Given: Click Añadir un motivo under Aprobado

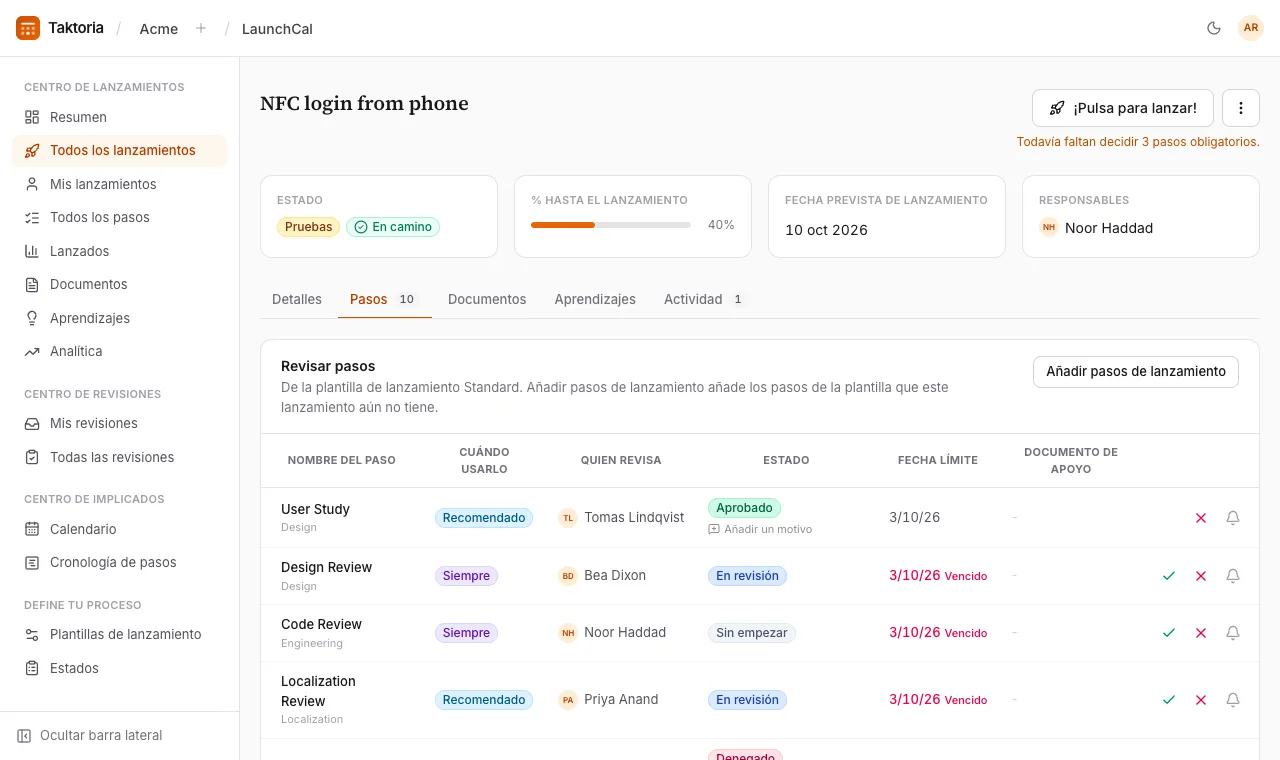Looking at the screenshot, I should tap(760, 529).
